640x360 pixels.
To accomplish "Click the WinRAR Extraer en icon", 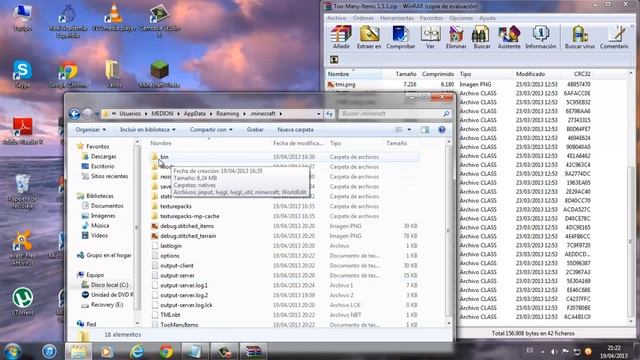I will [369, 37].
